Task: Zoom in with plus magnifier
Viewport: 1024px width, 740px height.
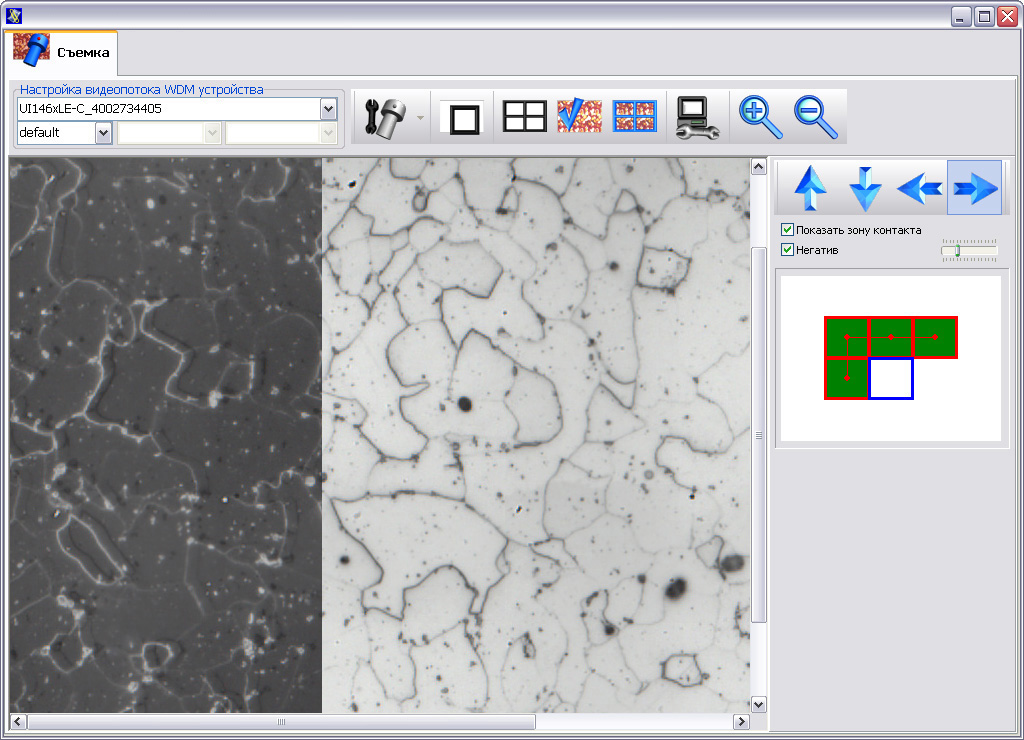Action: pos(760,118)
